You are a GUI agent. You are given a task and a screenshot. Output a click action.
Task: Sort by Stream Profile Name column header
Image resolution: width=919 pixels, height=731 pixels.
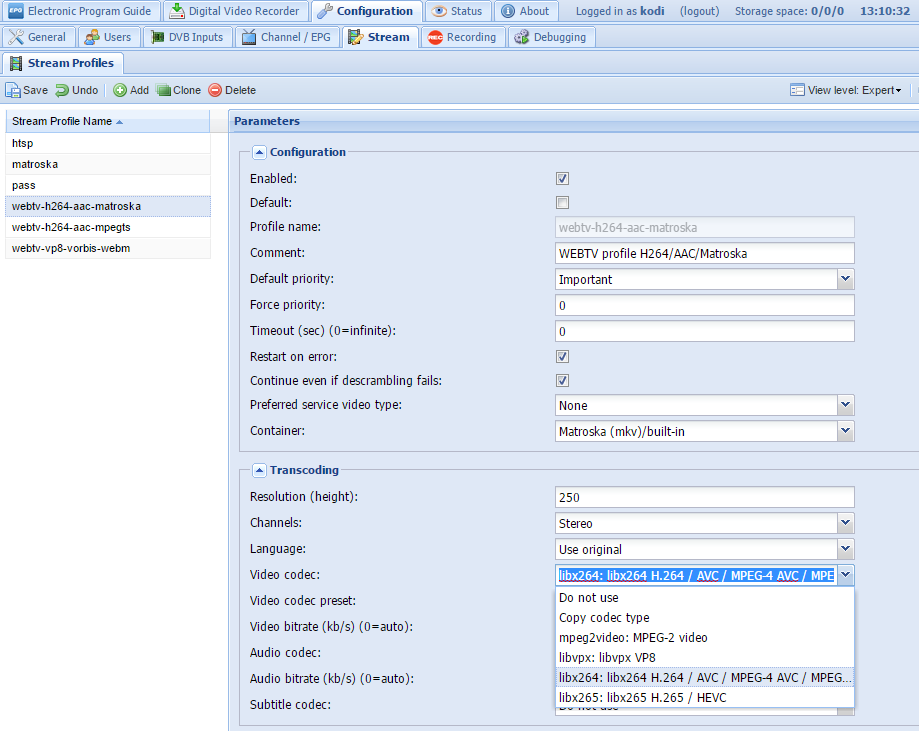coord(108,121)
